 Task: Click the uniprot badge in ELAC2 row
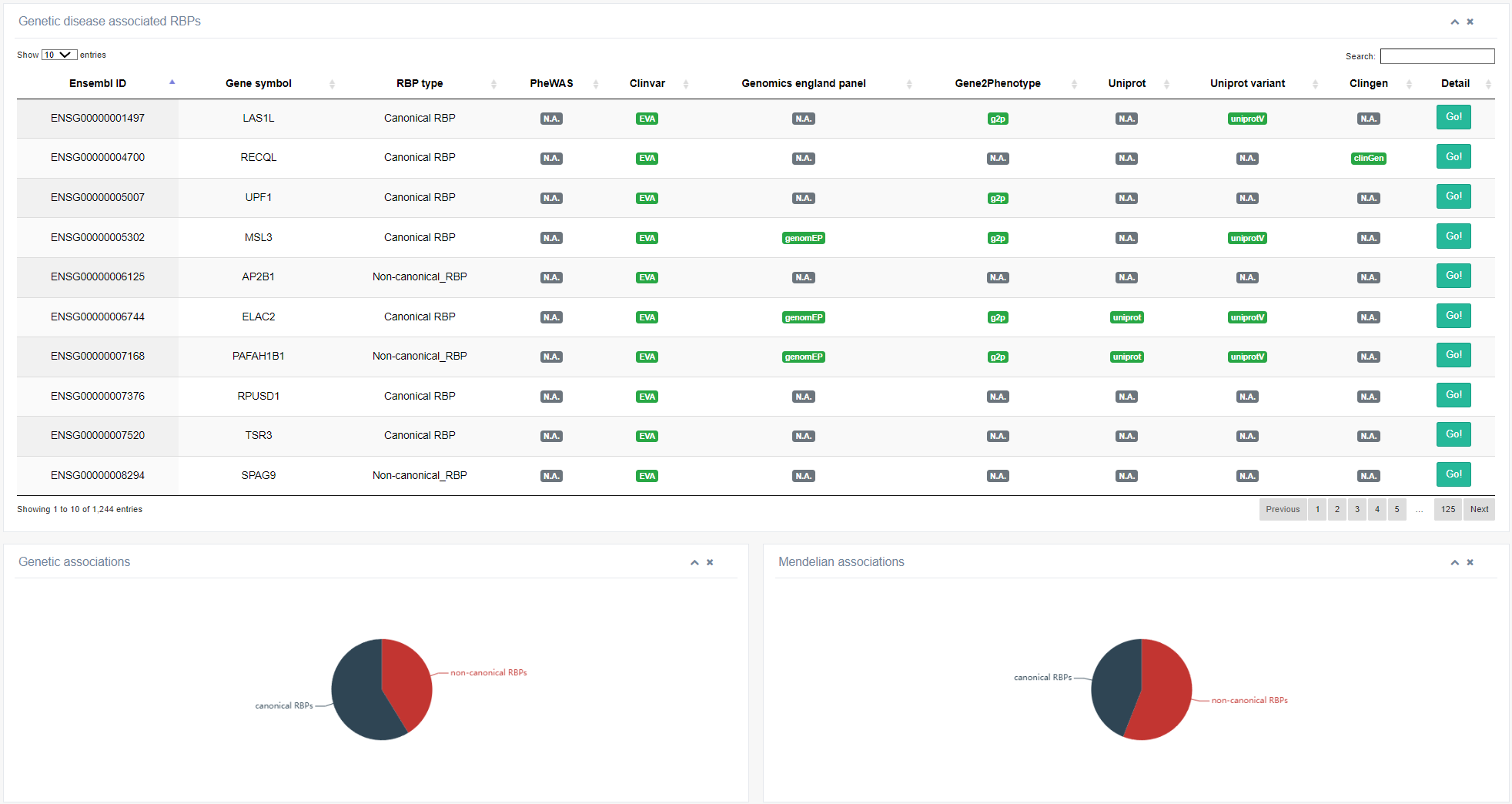pyautogui.click(x=1126, y=317)
